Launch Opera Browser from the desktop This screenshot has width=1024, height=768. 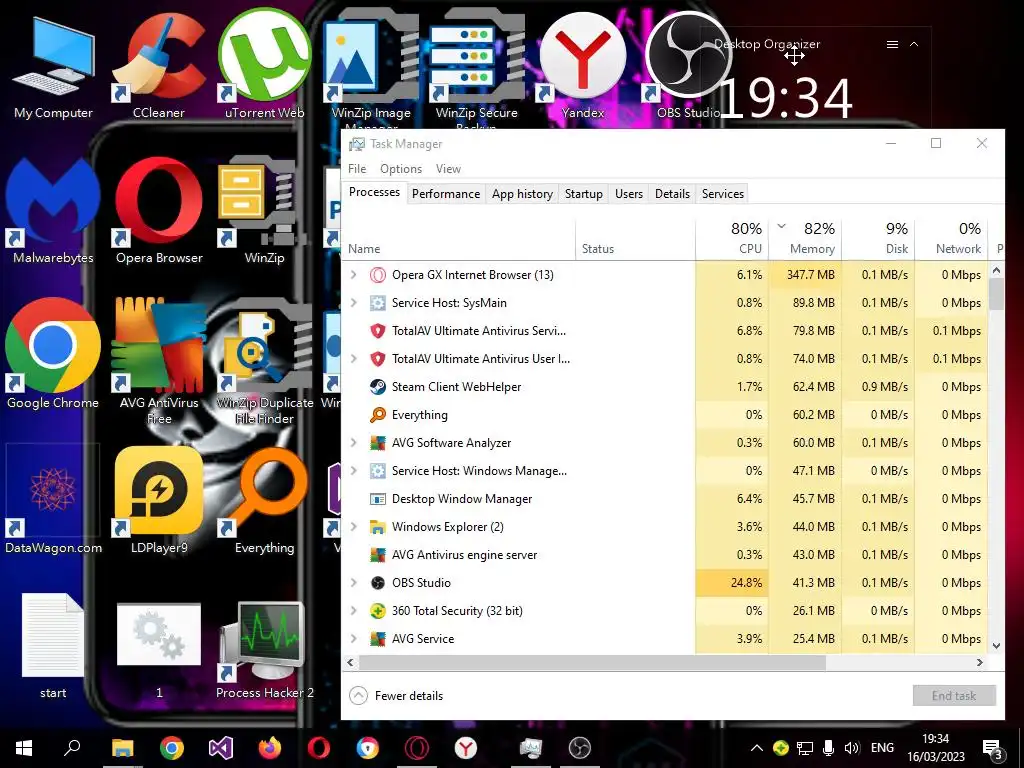159,211
